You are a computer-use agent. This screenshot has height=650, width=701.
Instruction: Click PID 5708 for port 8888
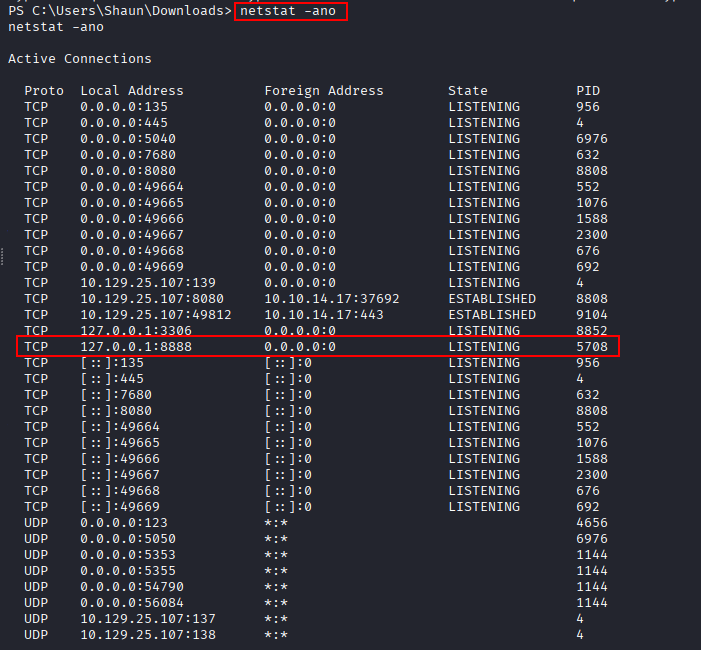[x=592, y=347]
